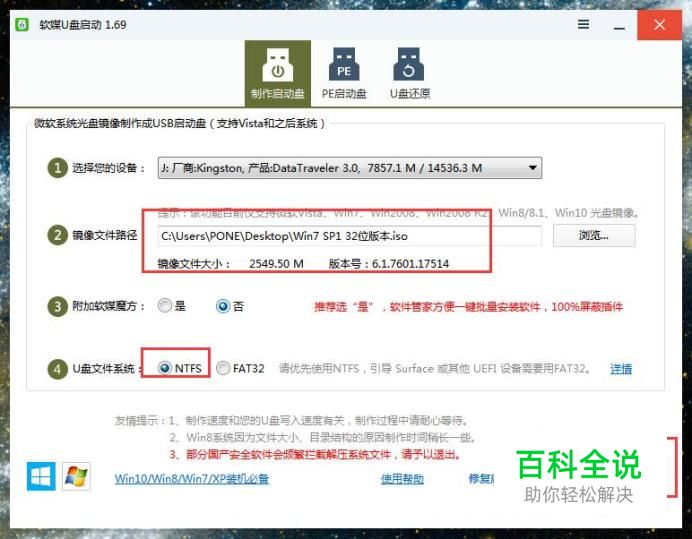Select the 制作启动盘 tab

(x=278, y=74)
